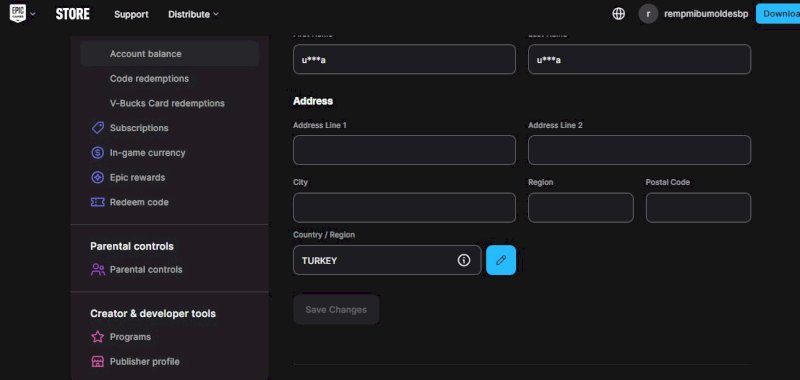Click the Epic Games logo icon
The image size is (800, 380).
17,14
